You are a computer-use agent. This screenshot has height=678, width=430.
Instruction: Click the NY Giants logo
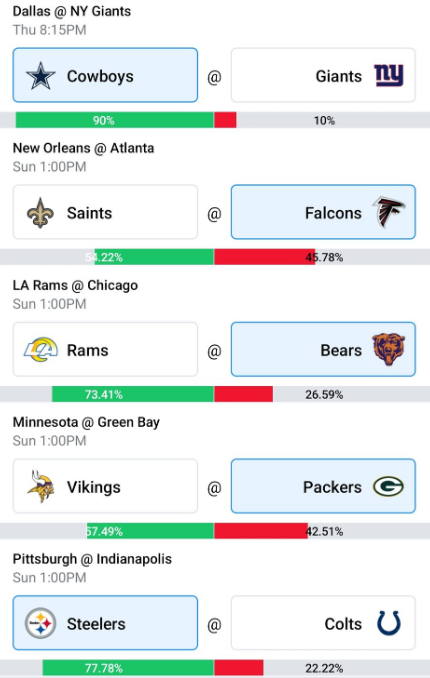[x=388, y=75]
